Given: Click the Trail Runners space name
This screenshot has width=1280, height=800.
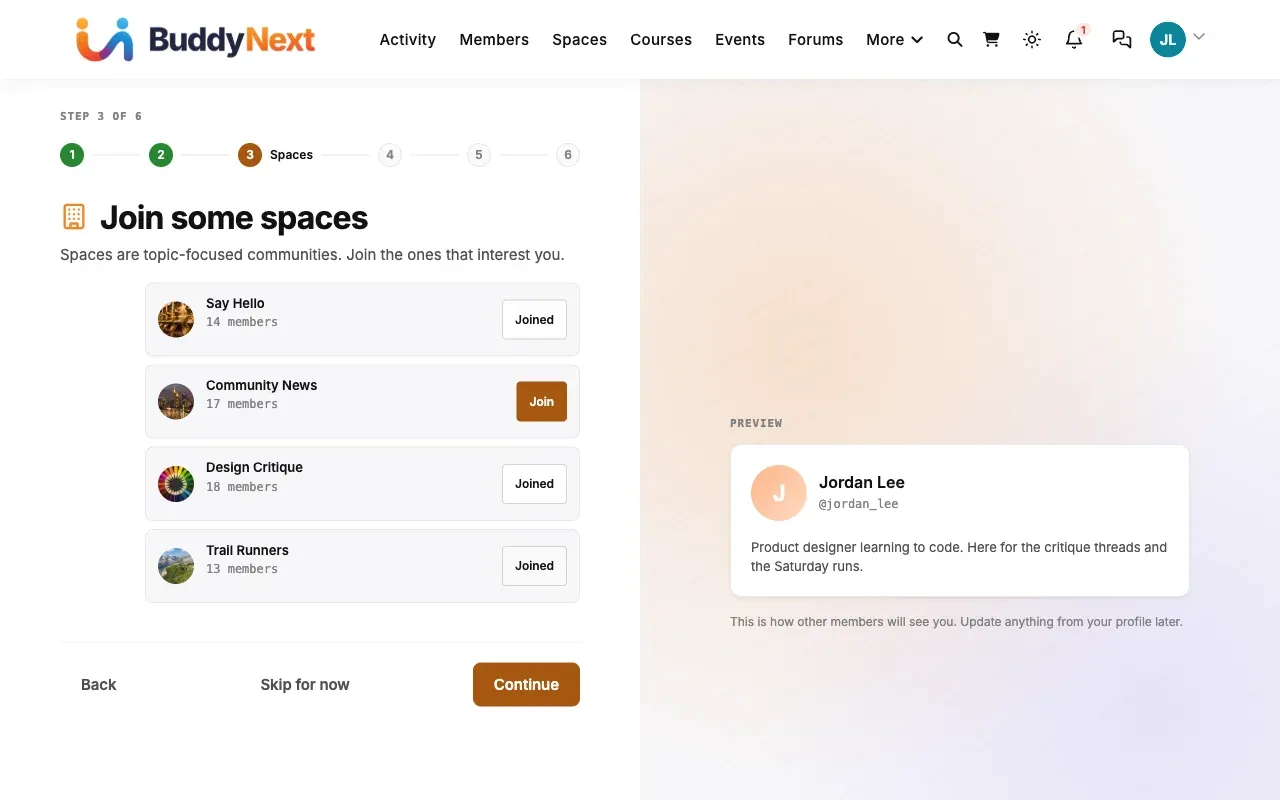Looking at the screenshot, I should 247,550.
